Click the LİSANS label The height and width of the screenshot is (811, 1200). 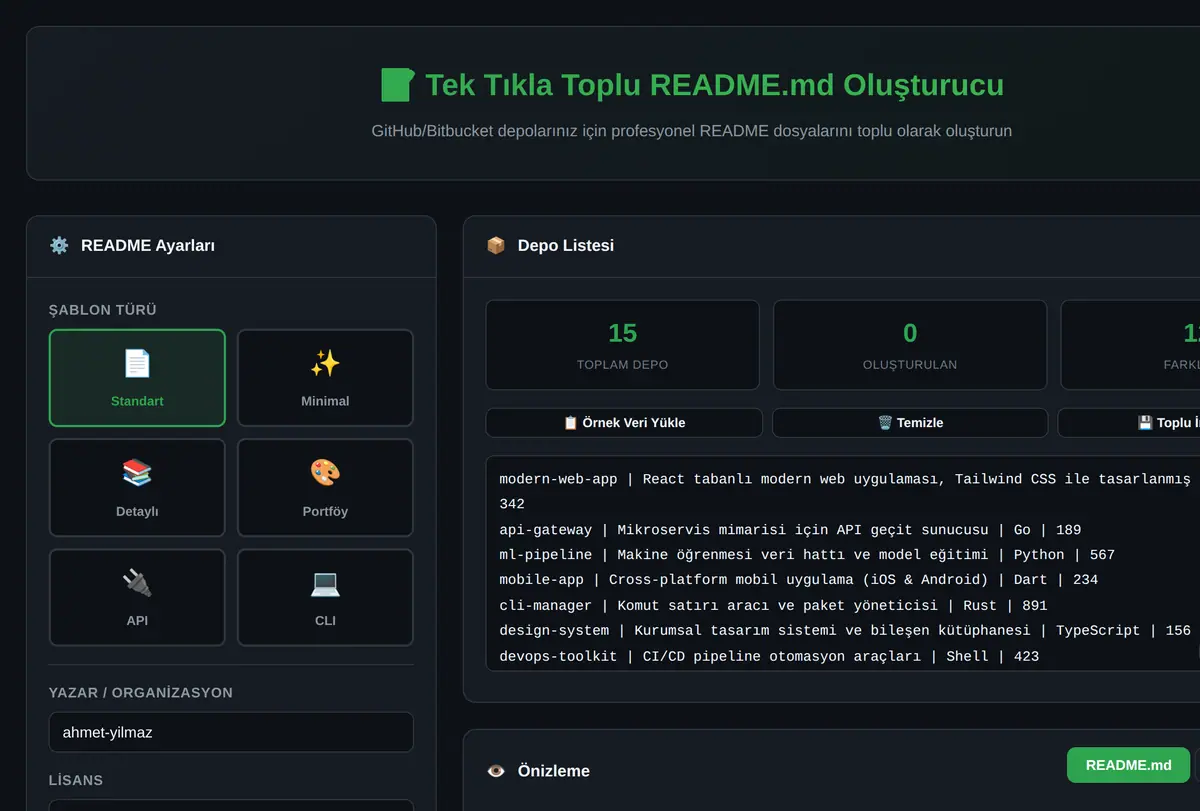(76, 780)
